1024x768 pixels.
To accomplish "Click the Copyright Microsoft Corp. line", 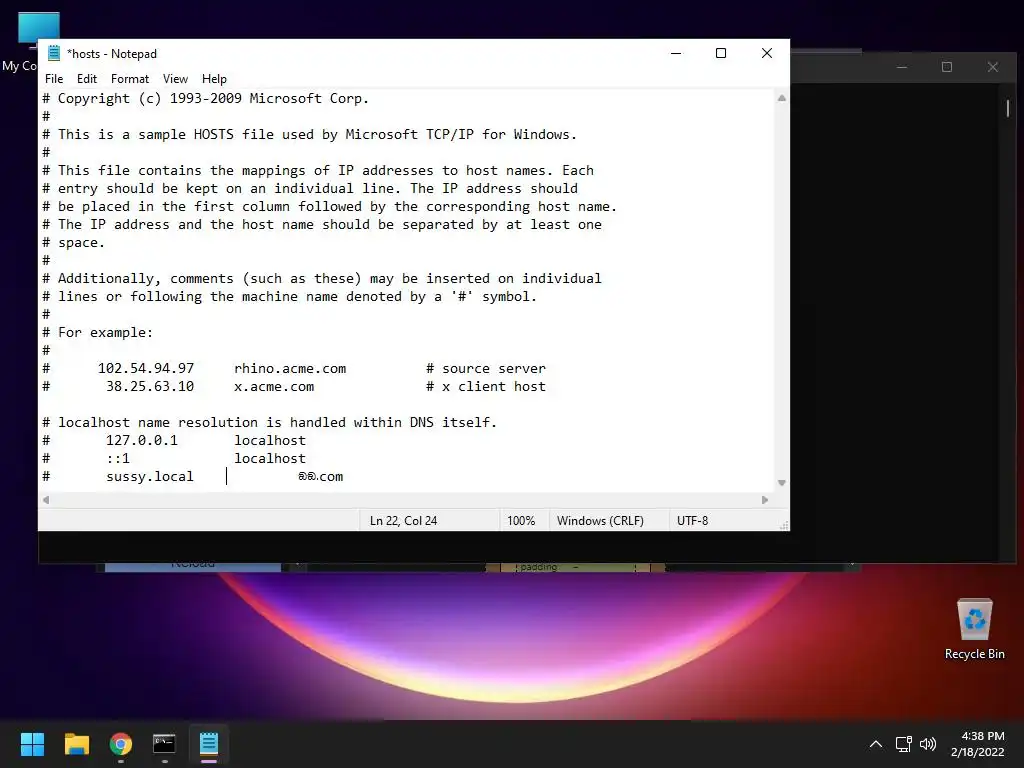I will pyautogui.click(x=206, y=99).
